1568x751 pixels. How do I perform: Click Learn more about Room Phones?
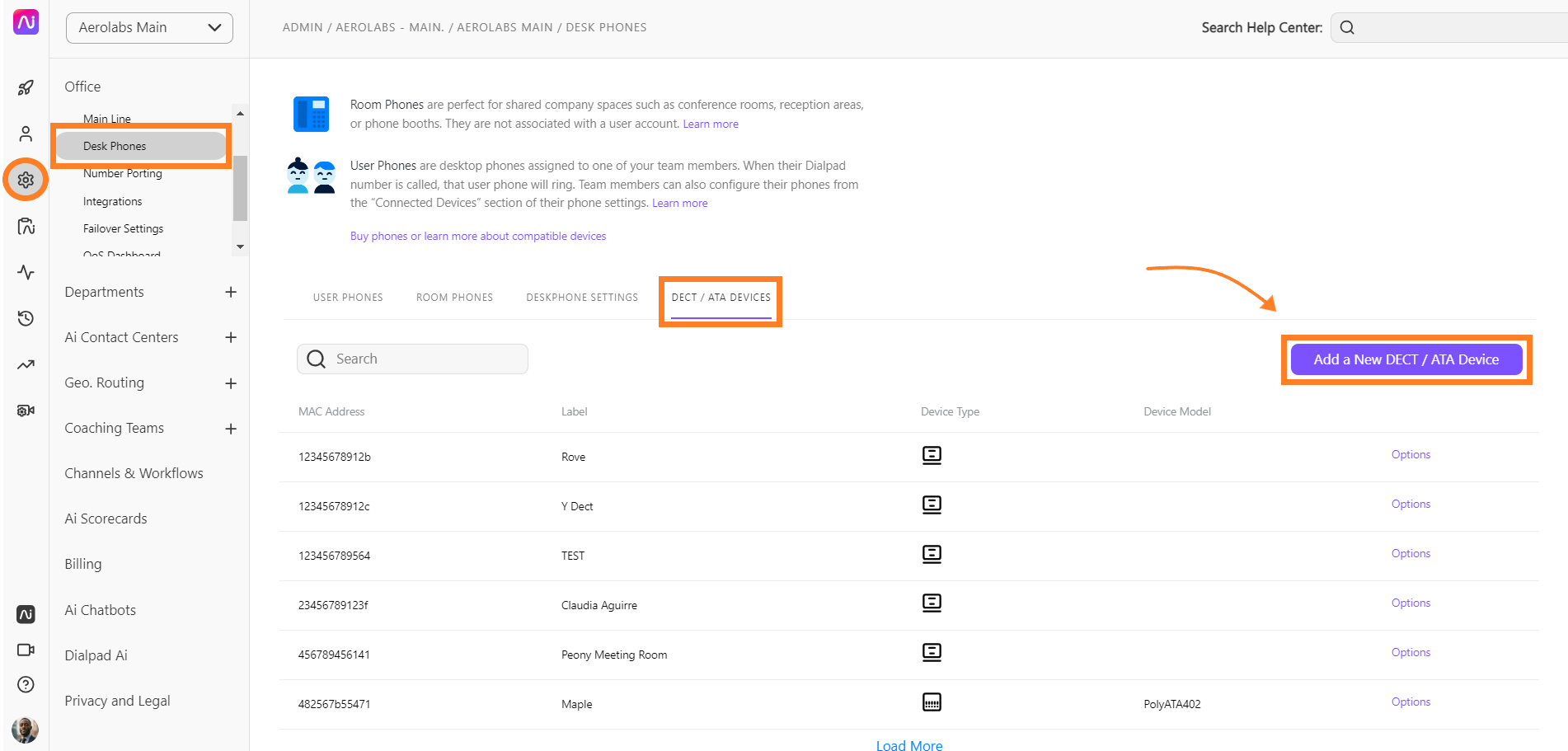coord(711,124)
